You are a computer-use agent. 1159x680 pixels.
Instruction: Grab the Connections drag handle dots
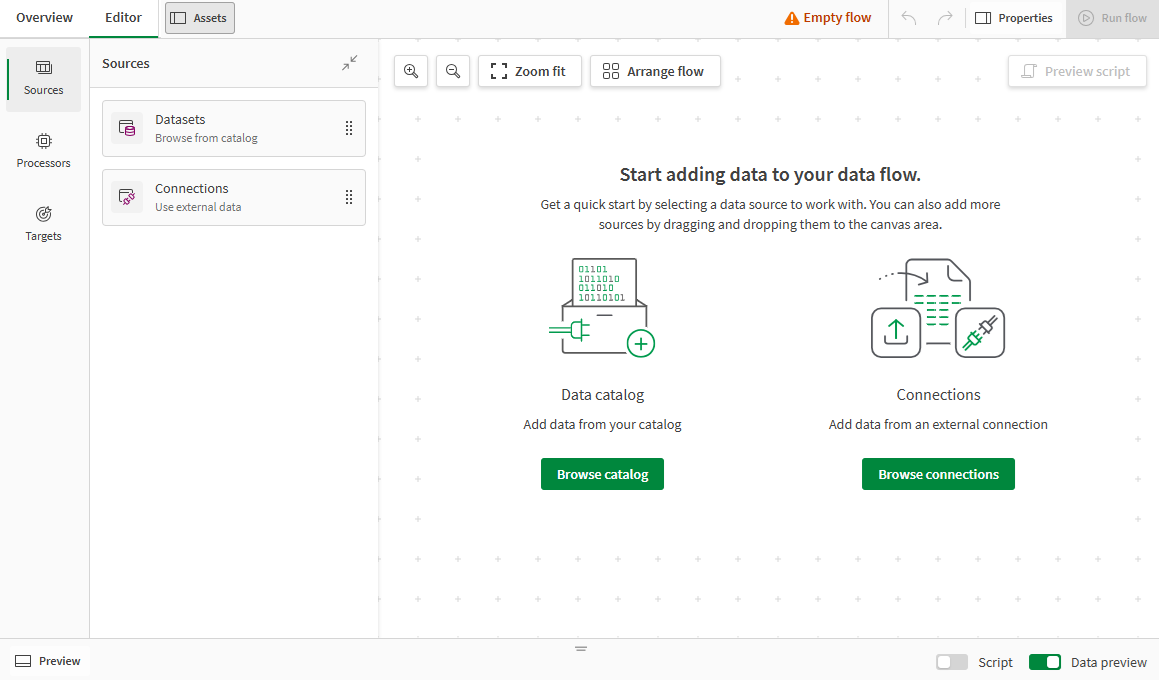(349, 197)
